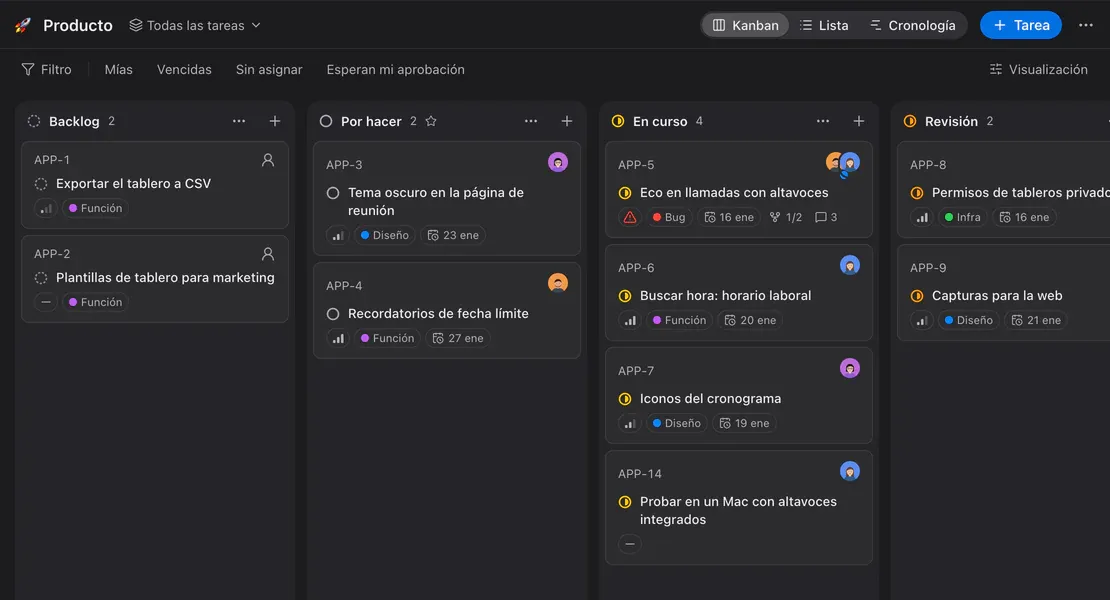Change status of Iconos del cronograma
This screenshot has width=1110, height=600.
pos(625,399)
